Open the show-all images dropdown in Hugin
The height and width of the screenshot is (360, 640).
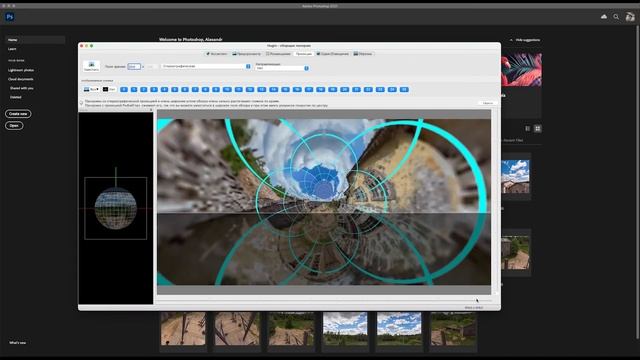[x=91, y=89]
